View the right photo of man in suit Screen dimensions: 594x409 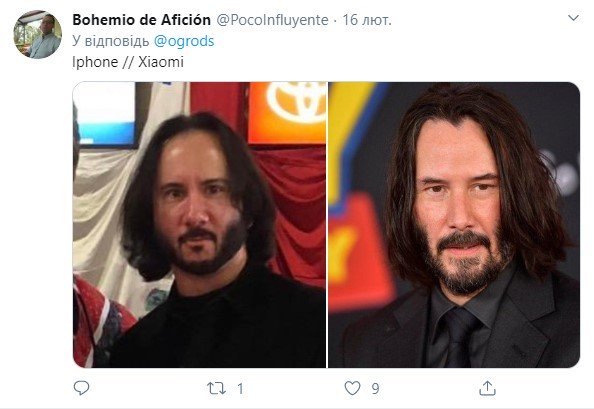pyautogui.click(x=454, y=225)
